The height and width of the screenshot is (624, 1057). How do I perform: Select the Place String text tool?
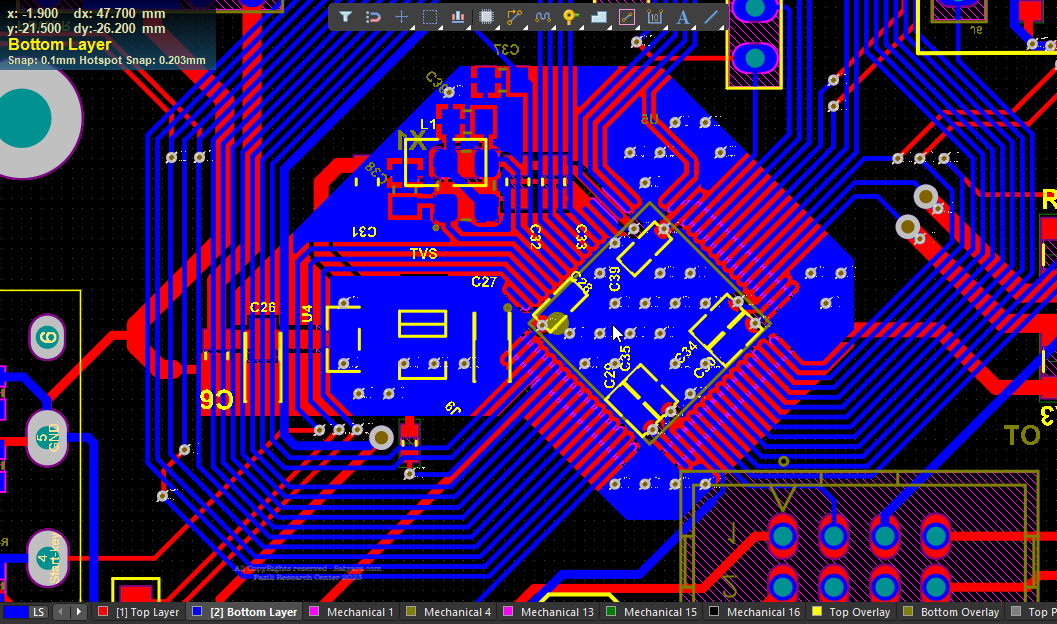(684, 17)
